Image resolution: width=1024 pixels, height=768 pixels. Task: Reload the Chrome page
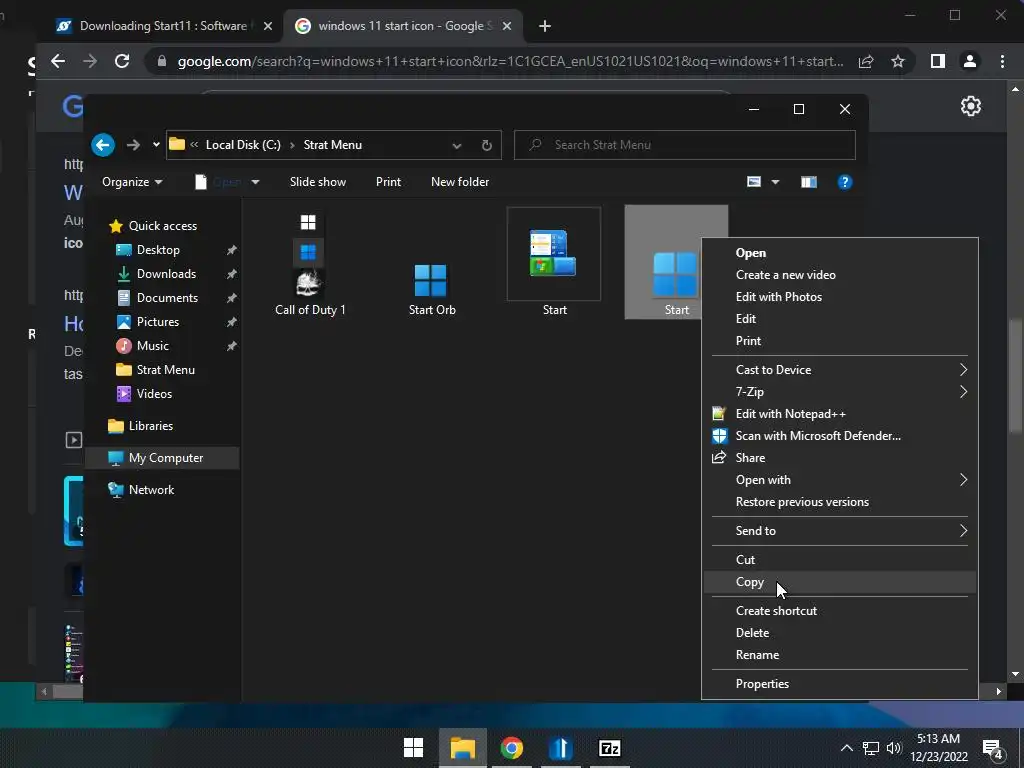tap(122, 61)
